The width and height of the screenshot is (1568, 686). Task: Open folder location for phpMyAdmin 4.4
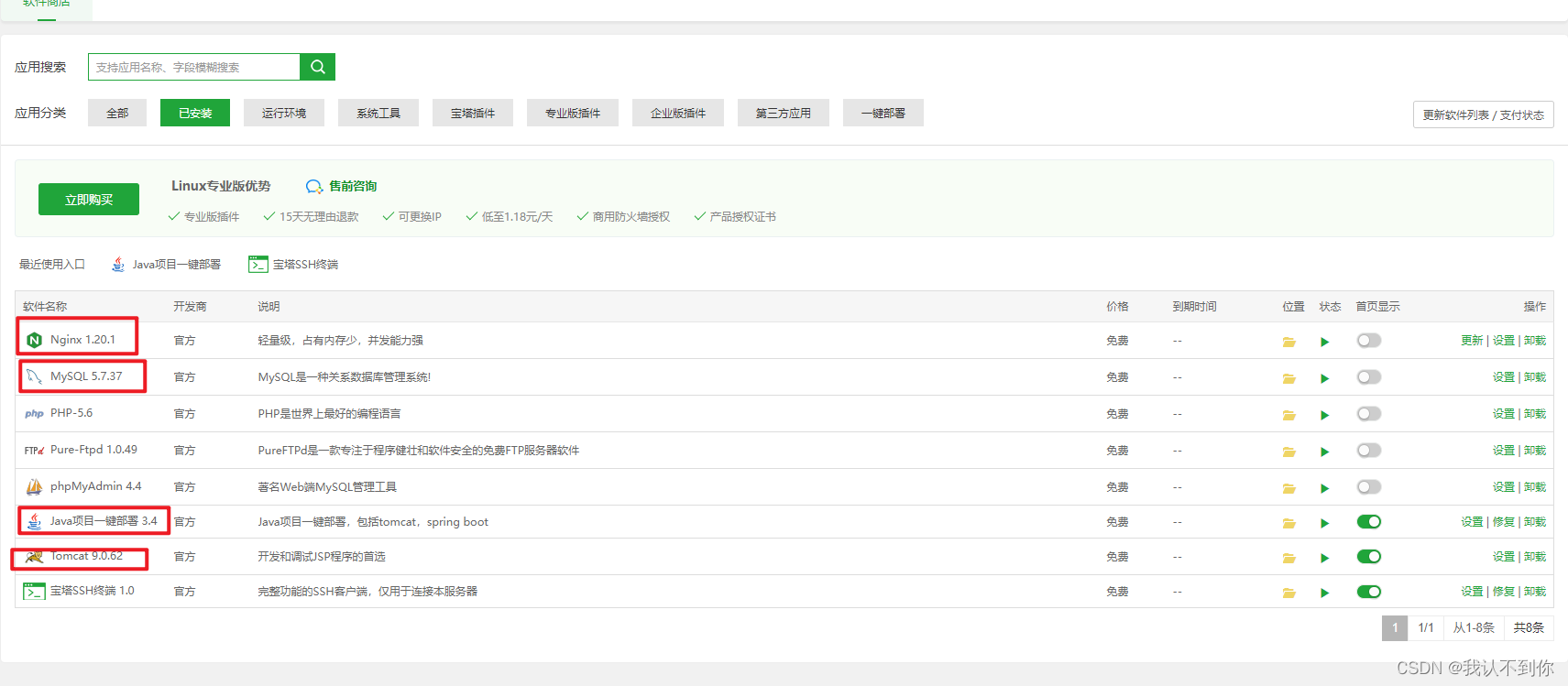click(x=1288, y=488)
